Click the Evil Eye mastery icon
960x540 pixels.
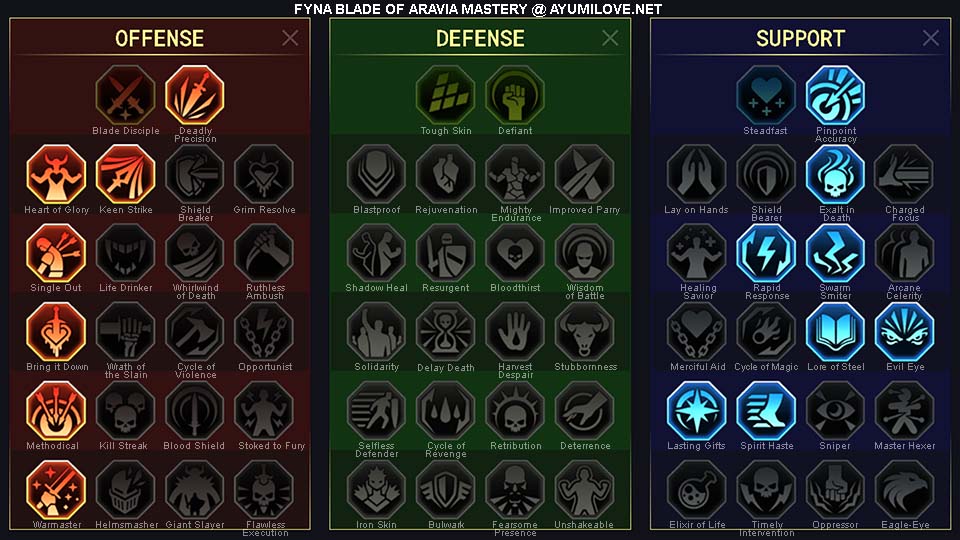[x=904, y=332]
